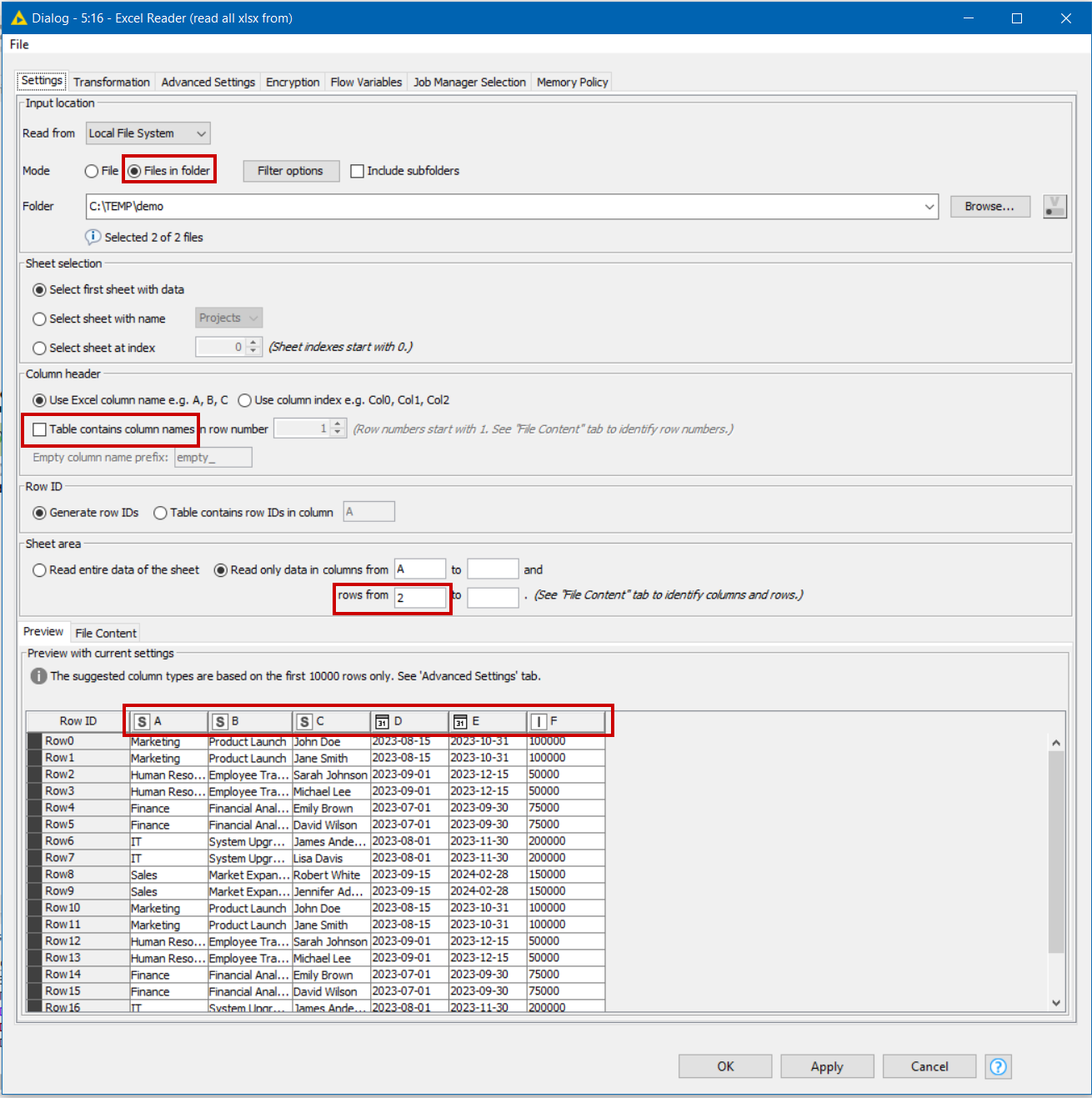Viewport: 1092px width, 1098px height.
Task: Switch to the Advanced Settings tab
Action: tap(208, 82)
